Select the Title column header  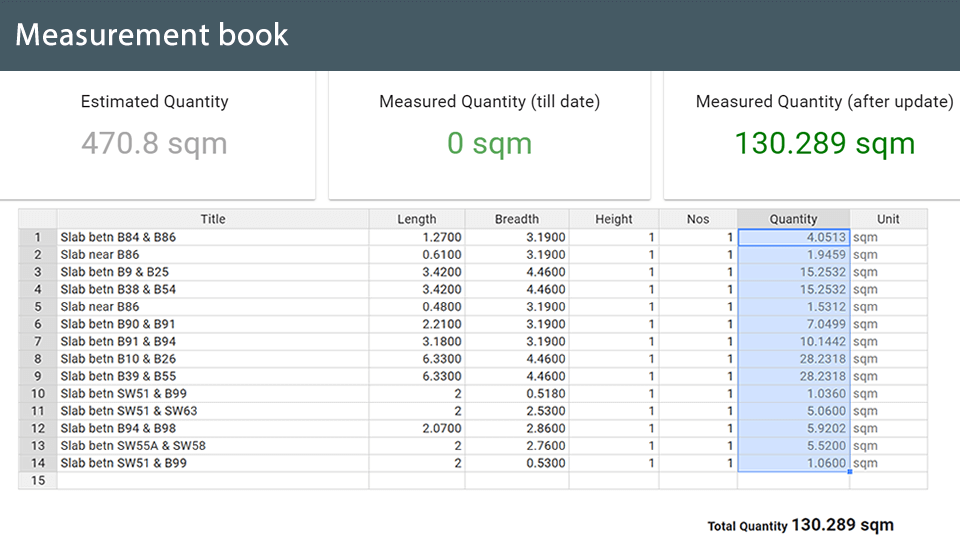point(213,219)
